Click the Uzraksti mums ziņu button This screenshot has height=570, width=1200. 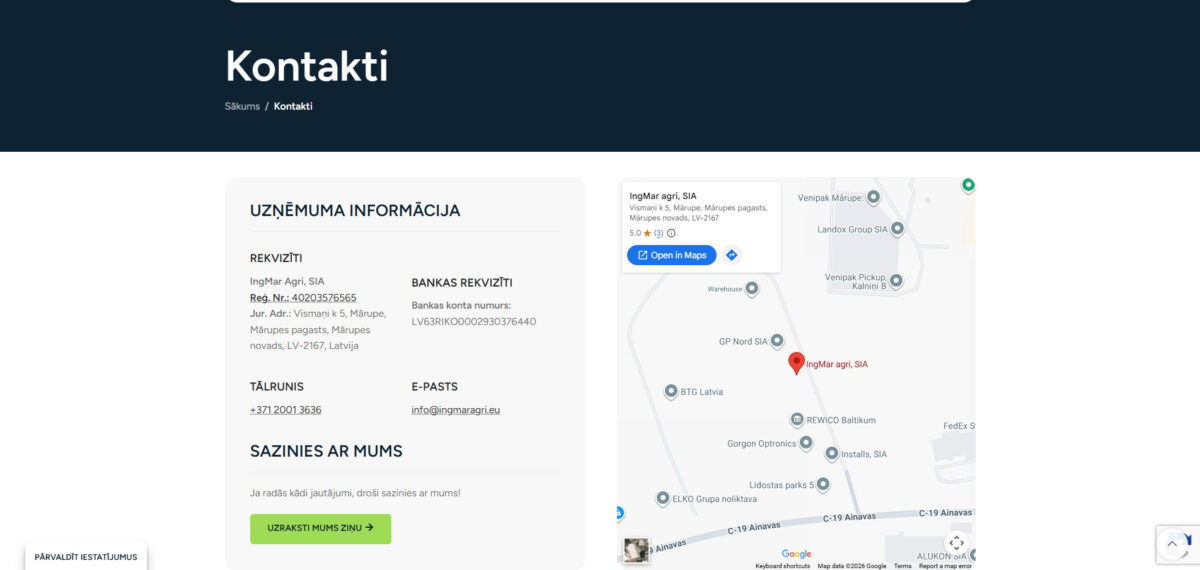pos(320,528)
